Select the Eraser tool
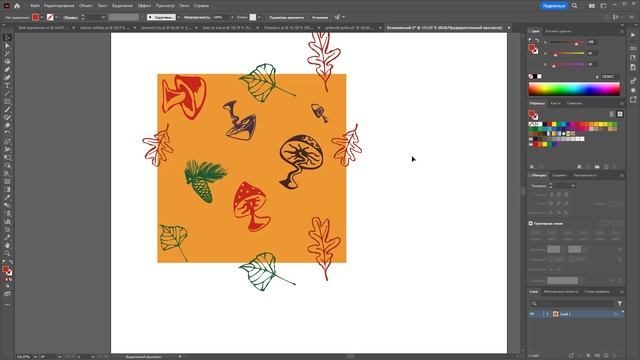 7,125
